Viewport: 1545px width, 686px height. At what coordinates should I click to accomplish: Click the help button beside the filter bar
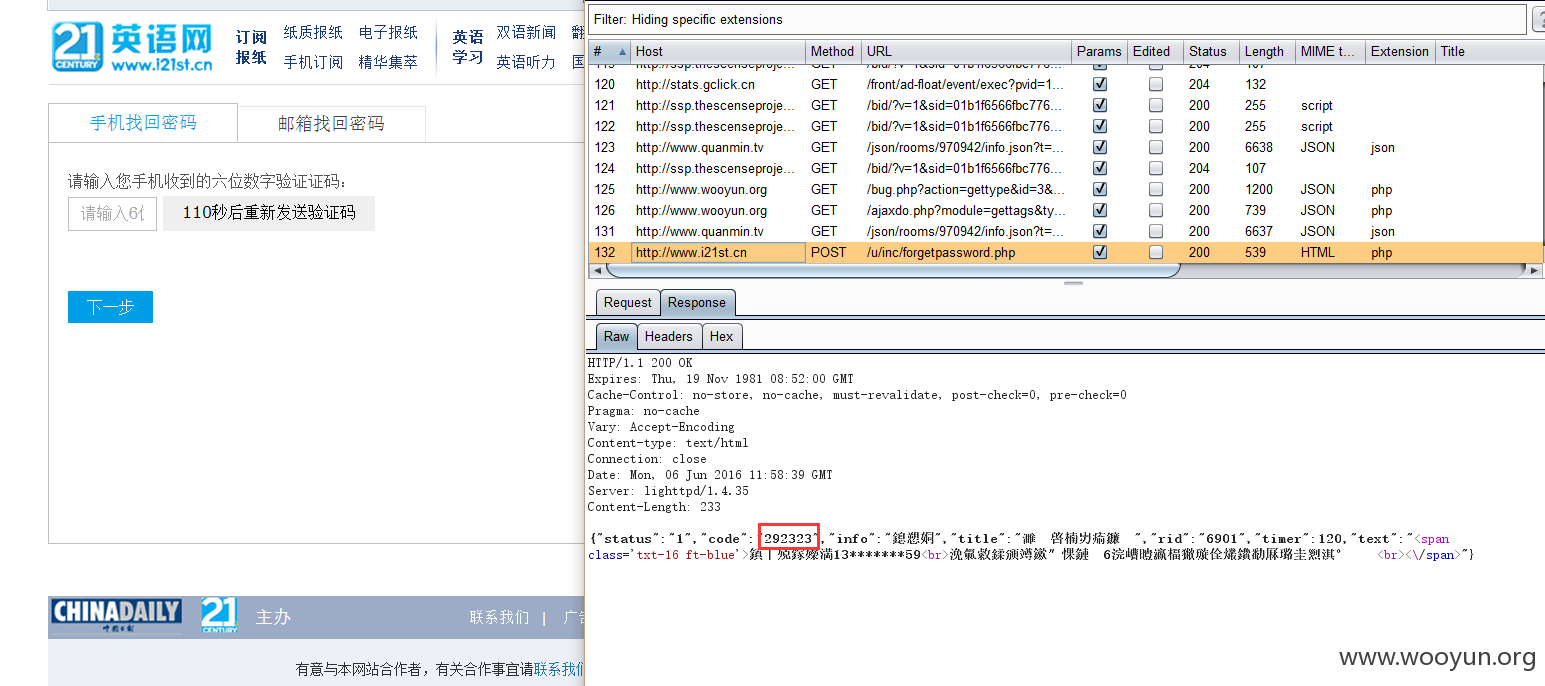[x=1540, y=19]
